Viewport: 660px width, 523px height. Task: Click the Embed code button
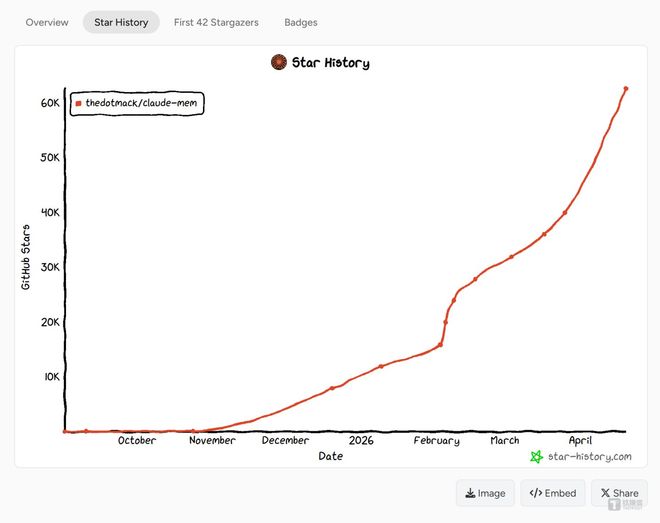click(552, 493)
